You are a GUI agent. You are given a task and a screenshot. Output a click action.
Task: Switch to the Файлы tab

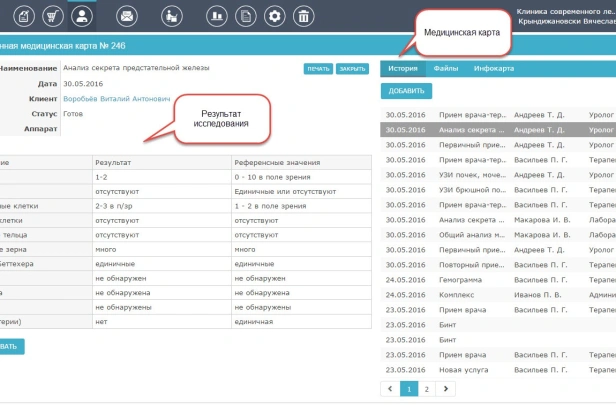[x=446, y=69]
